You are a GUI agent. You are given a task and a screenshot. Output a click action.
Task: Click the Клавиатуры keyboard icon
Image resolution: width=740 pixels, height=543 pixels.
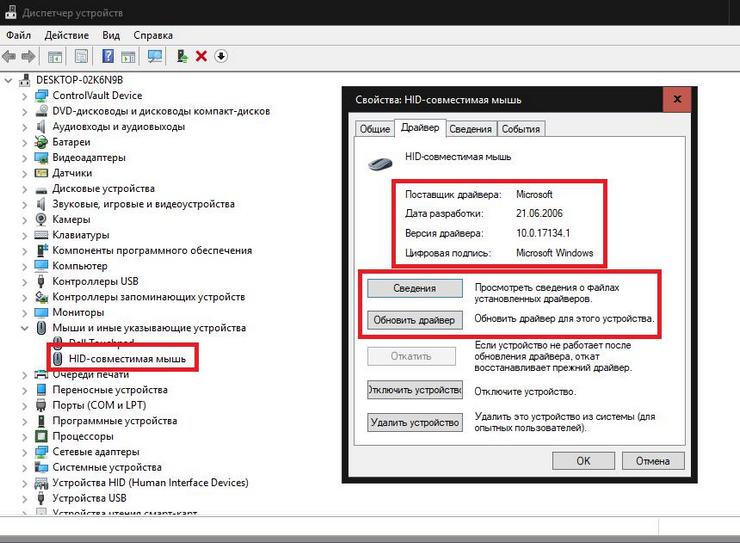click(42, 235)
